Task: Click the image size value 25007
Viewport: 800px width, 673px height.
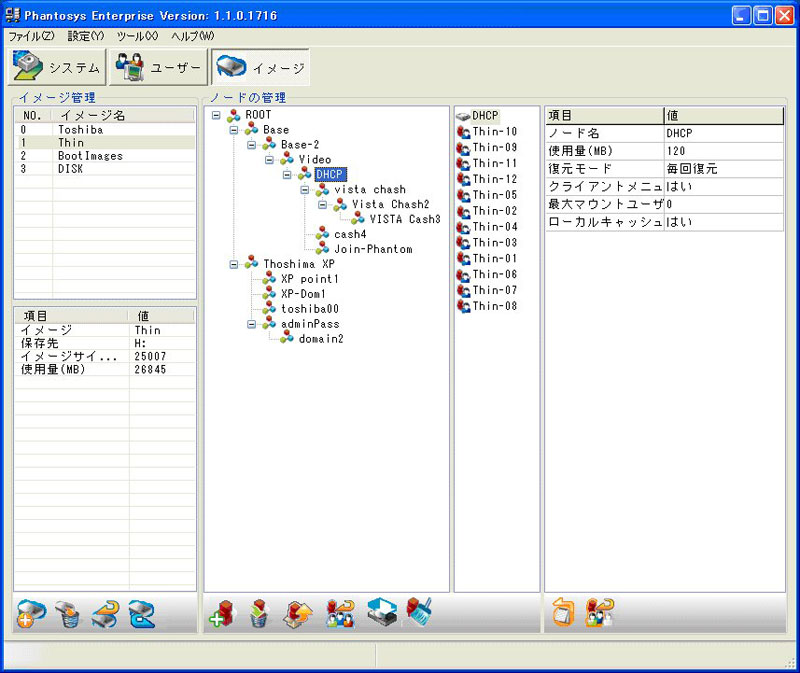Action: click(x=150, y=357)
